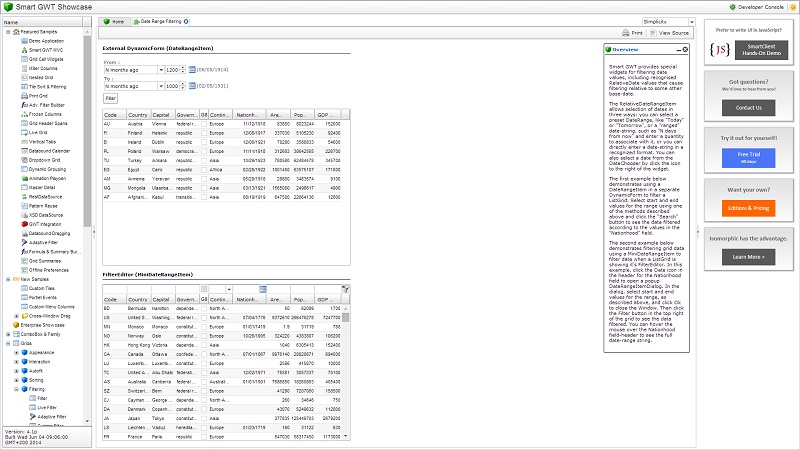Click the Filter button
The image size is (800, 450).
point(110,99)
